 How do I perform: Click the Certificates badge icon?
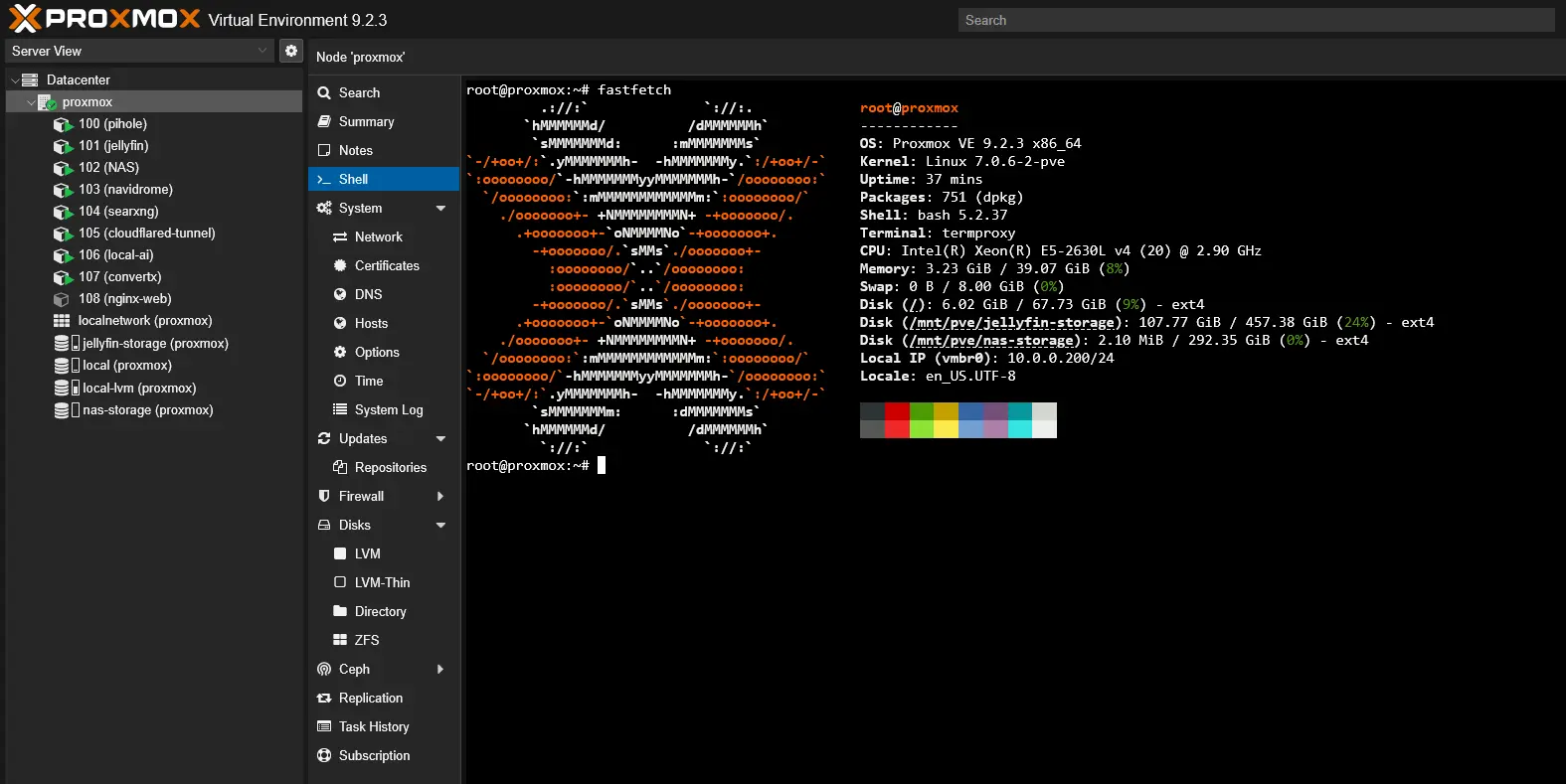click(x=340, y=265)
